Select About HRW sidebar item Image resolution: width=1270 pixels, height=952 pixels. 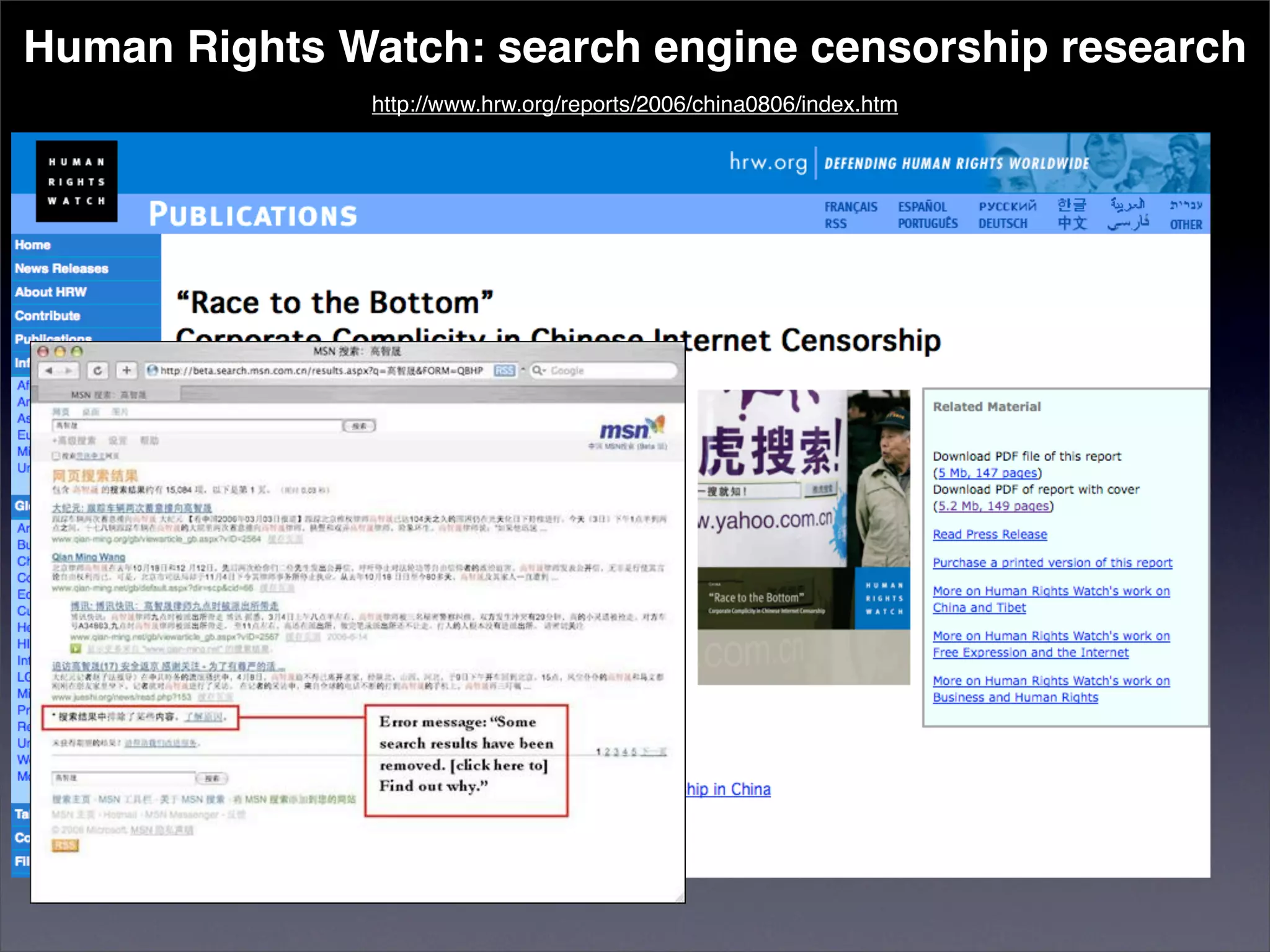tap(51, 292)
